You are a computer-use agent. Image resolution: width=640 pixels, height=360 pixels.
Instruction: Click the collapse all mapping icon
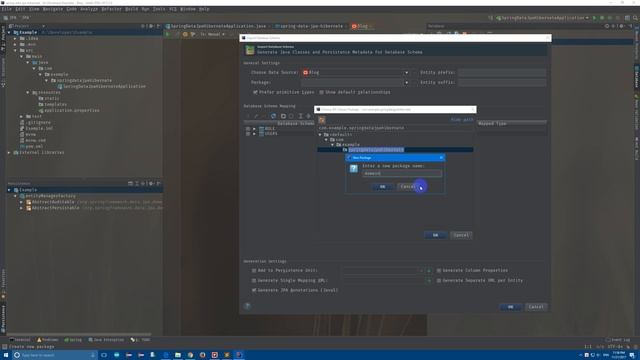point(309,116)
